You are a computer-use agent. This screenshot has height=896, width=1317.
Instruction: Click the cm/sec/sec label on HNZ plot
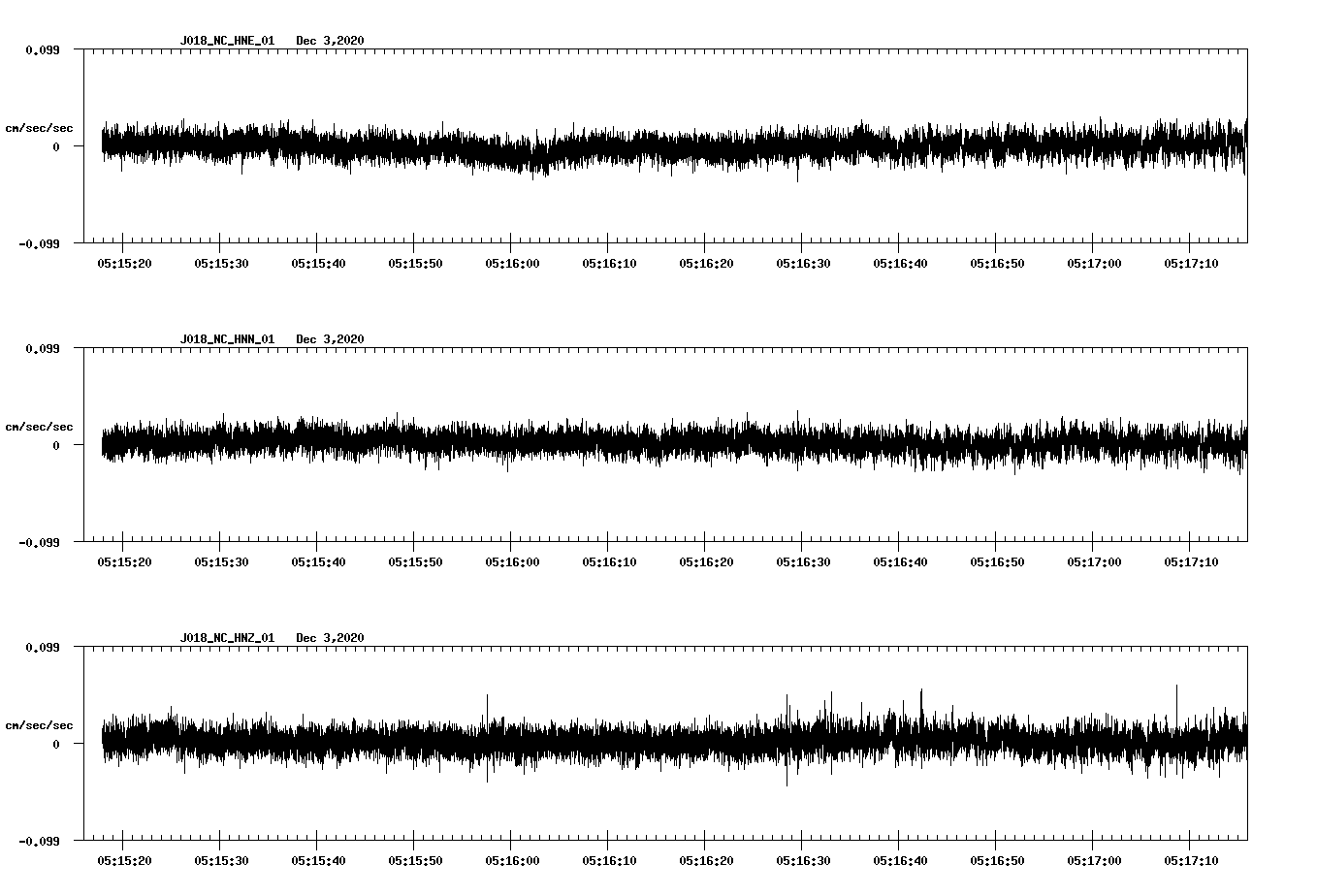tap(39, 723)
